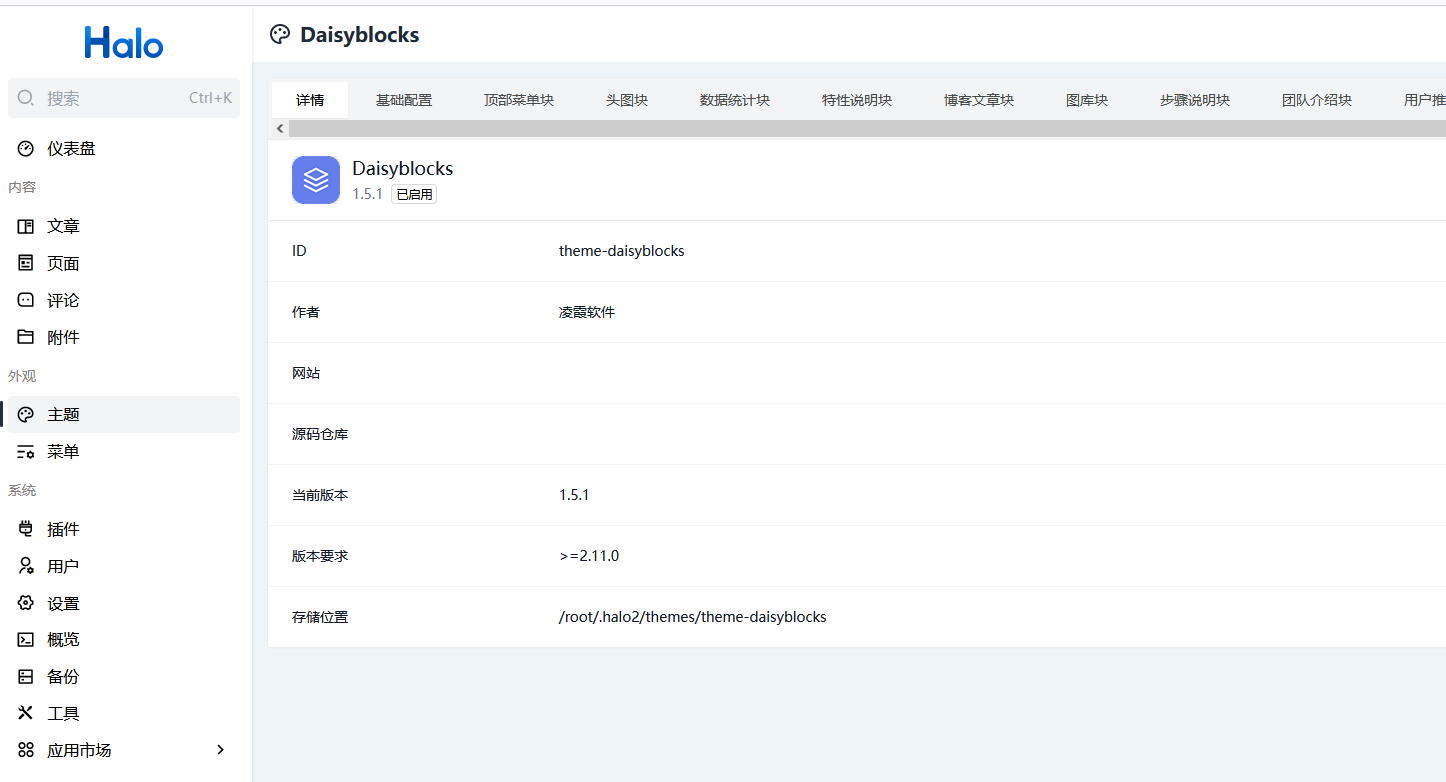Screen dimensions: 1446x782
Task: Go to the 数据统计块 tab
Action: (735, 100)
